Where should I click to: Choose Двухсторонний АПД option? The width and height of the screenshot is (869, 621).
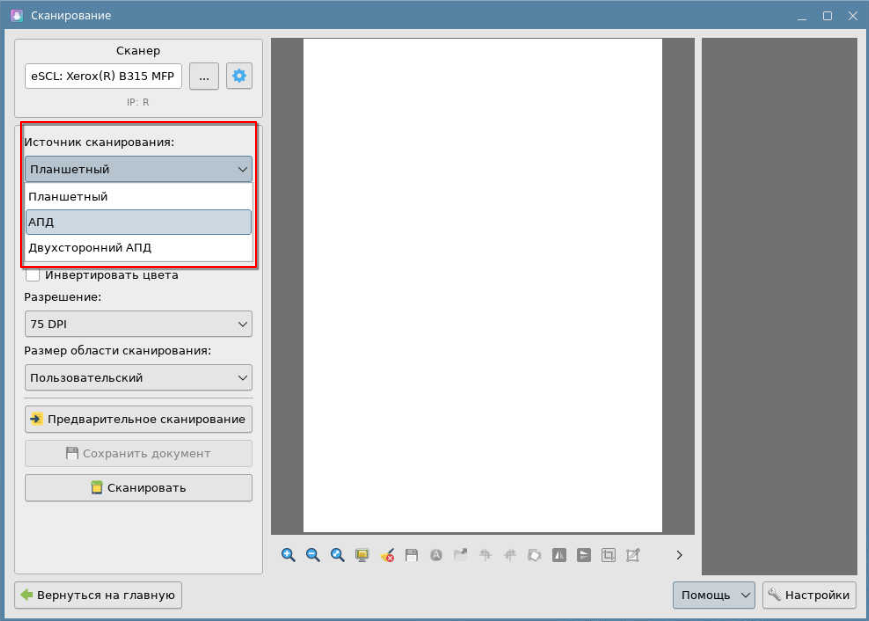pyautogui.click(x=138, y=247)
